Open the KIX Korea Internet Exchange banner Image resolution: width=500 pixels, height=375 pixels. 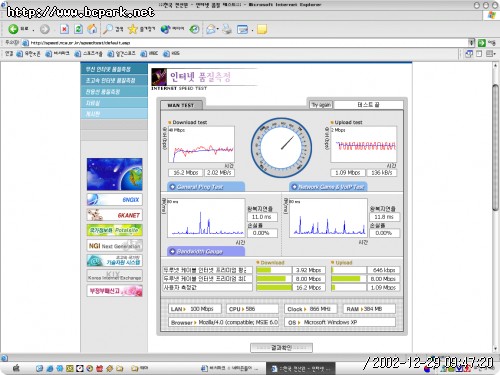tap(114, 276)
